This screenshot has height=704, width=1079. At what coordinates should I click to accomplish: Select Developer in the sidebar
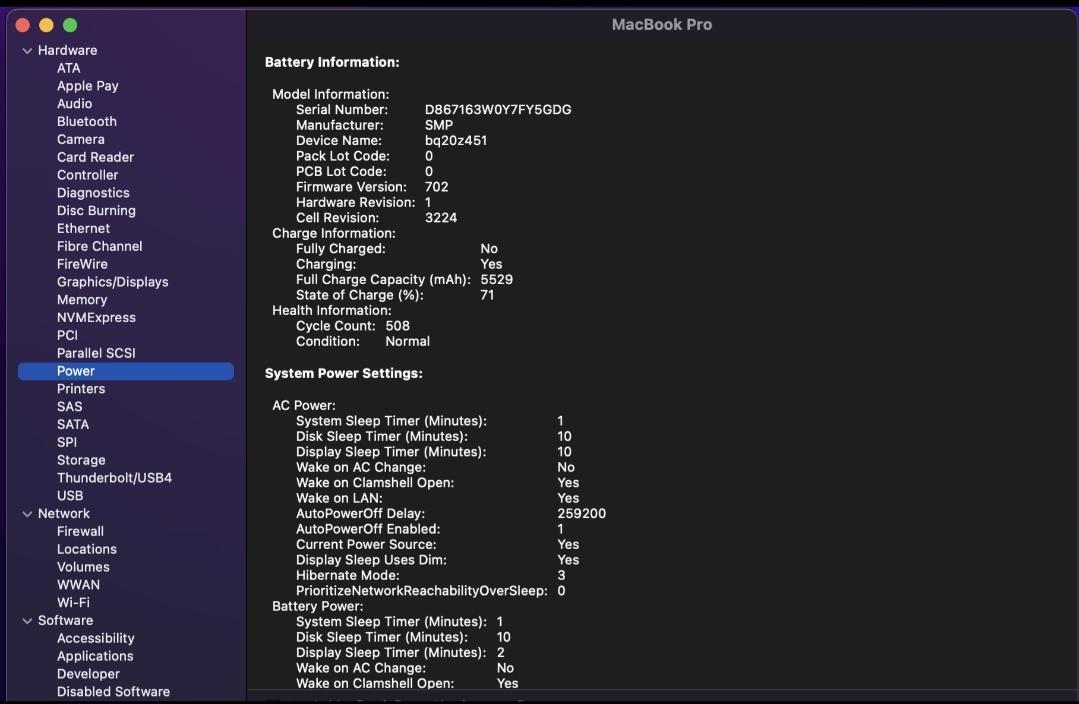88,674
